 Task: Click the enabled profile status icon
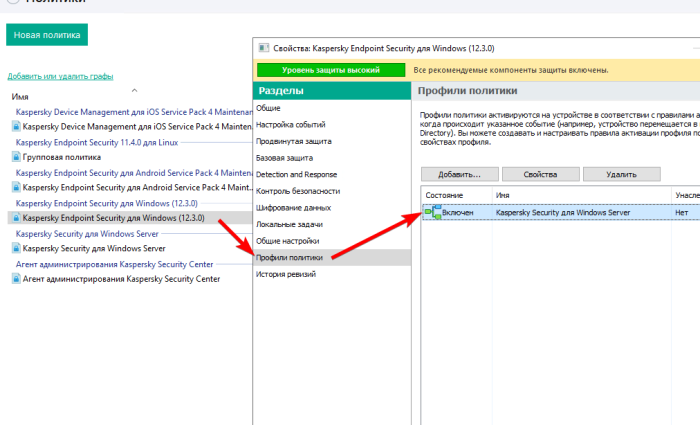432,213
